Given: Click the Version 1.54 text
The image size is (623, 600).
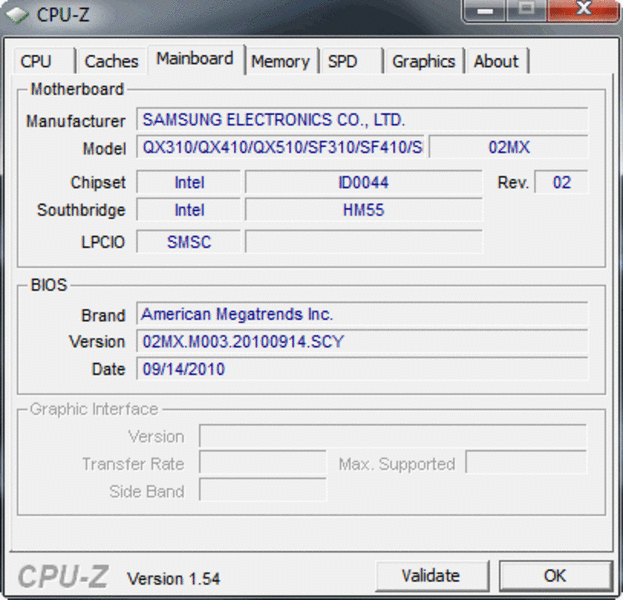Looking at the screenshot, I should pyautogui.click(x=174, y=579).
